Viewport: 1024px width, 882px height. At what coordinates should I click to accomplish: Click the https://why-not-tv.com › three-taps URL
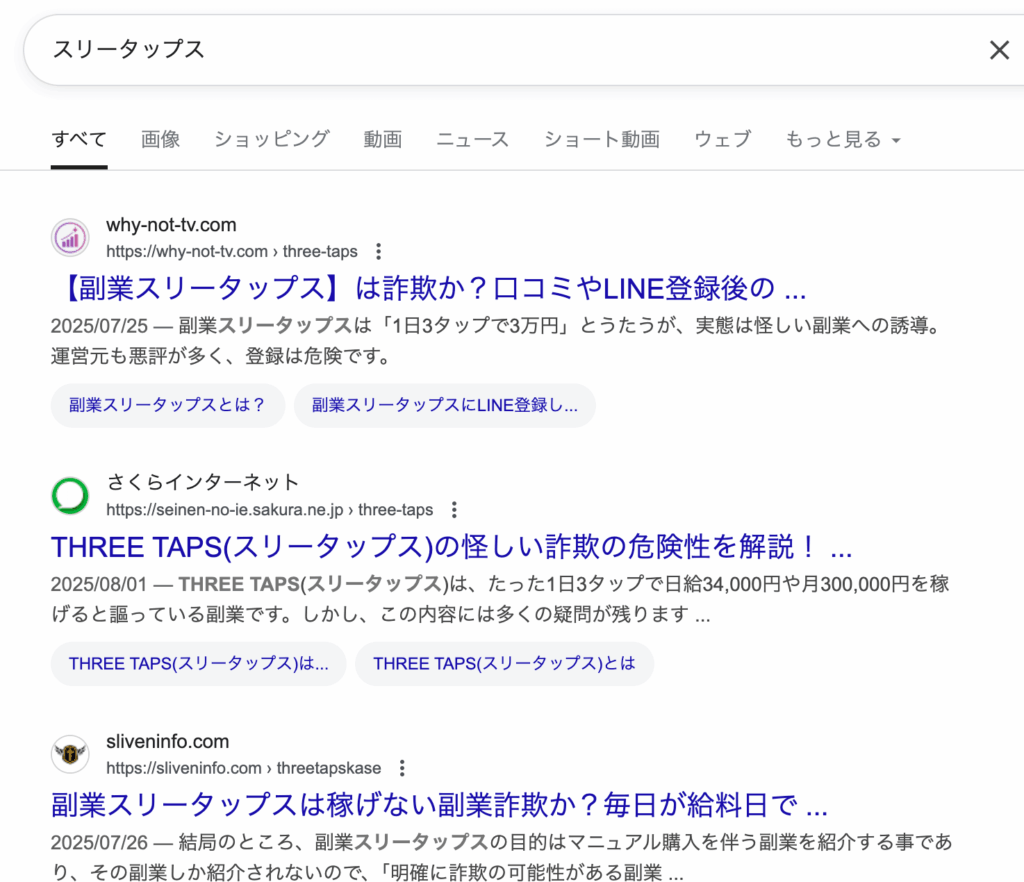[232, 251]
